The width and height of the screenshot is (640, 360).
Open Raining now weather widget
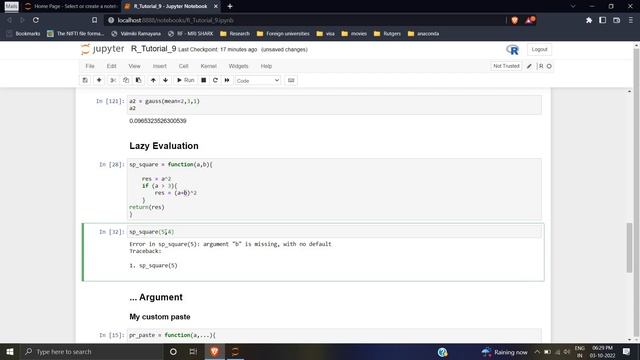504,352
